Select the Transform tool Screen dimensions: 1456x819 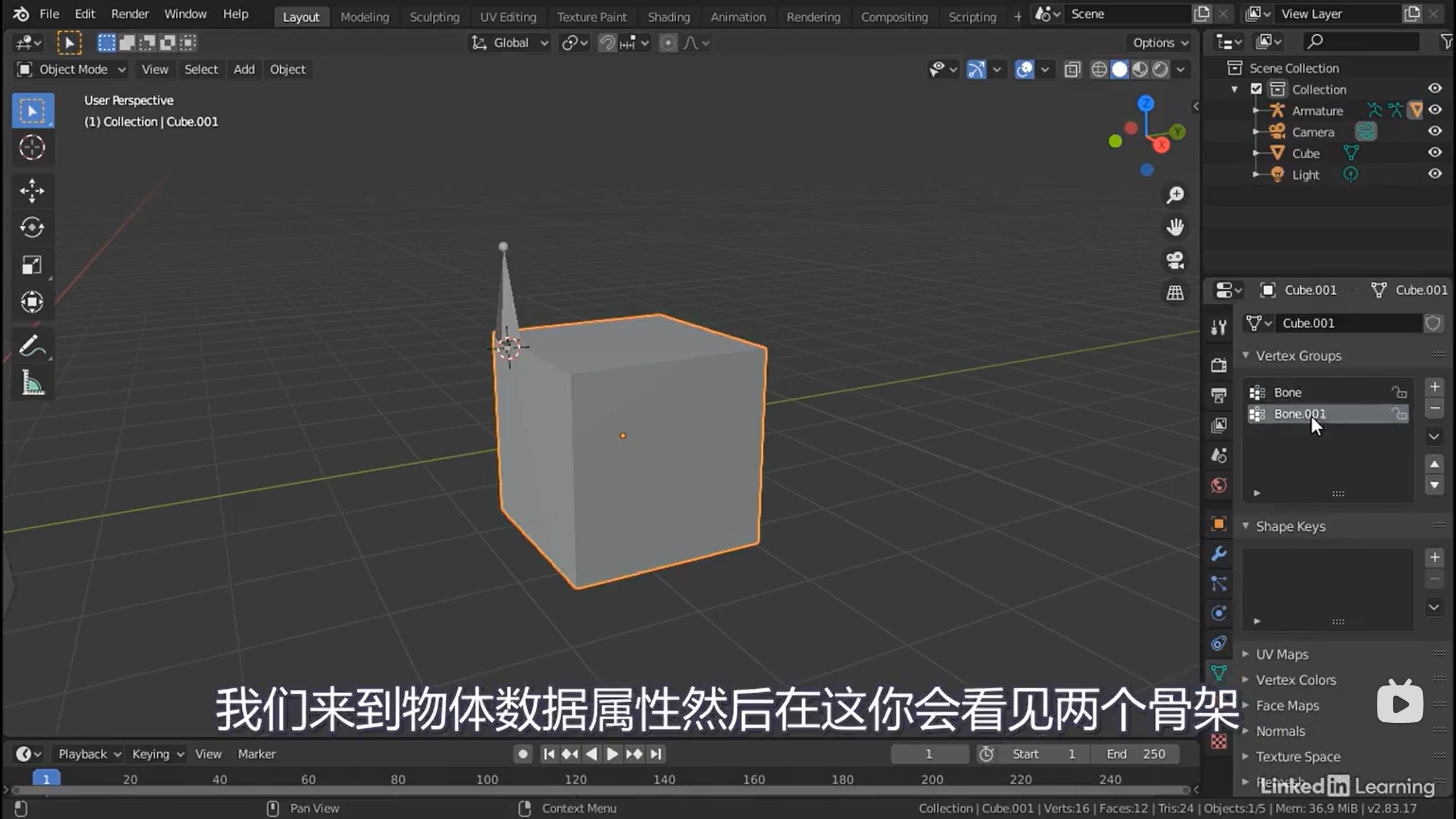32,302
